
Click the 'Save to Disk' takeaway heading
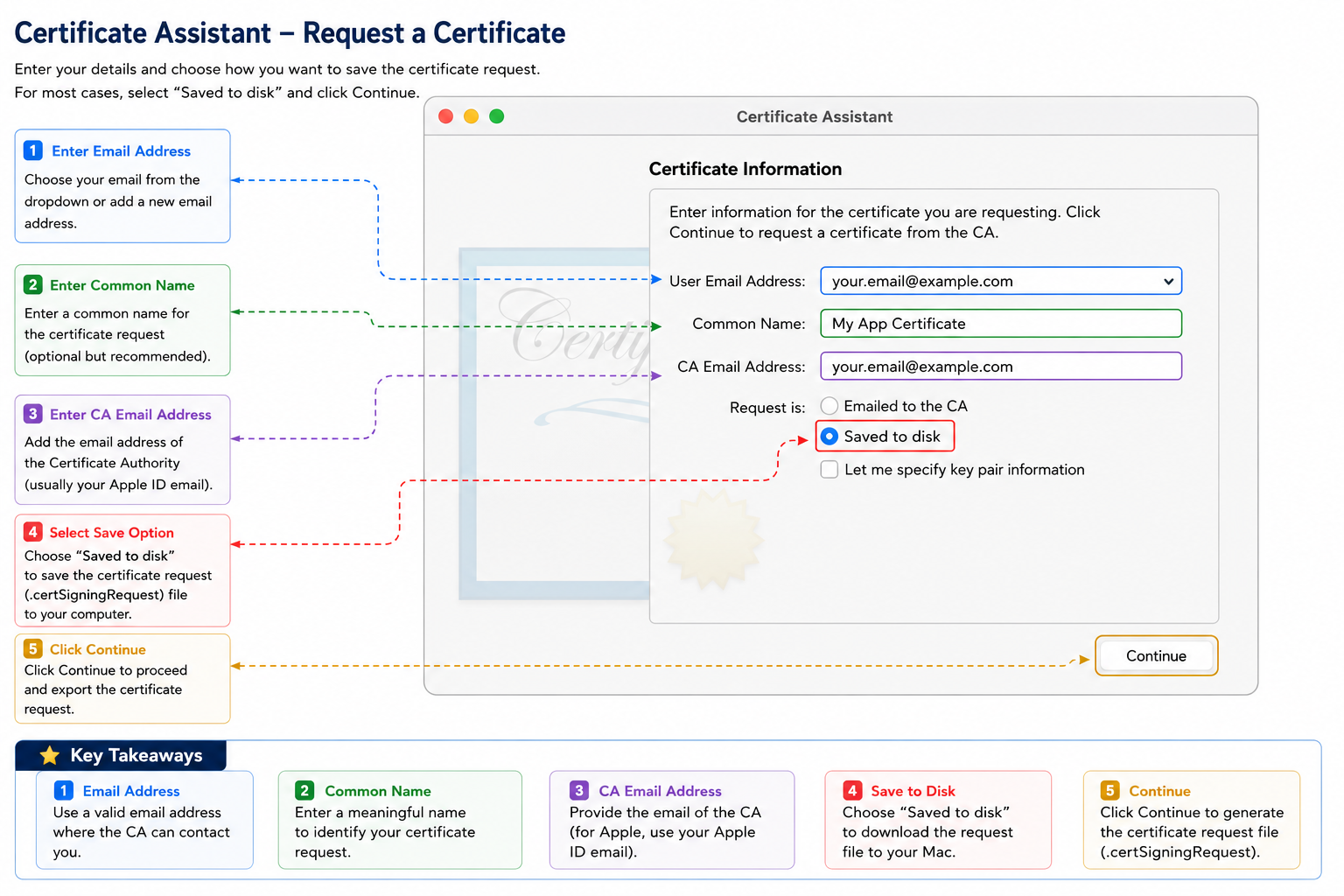tap(913, 791)
